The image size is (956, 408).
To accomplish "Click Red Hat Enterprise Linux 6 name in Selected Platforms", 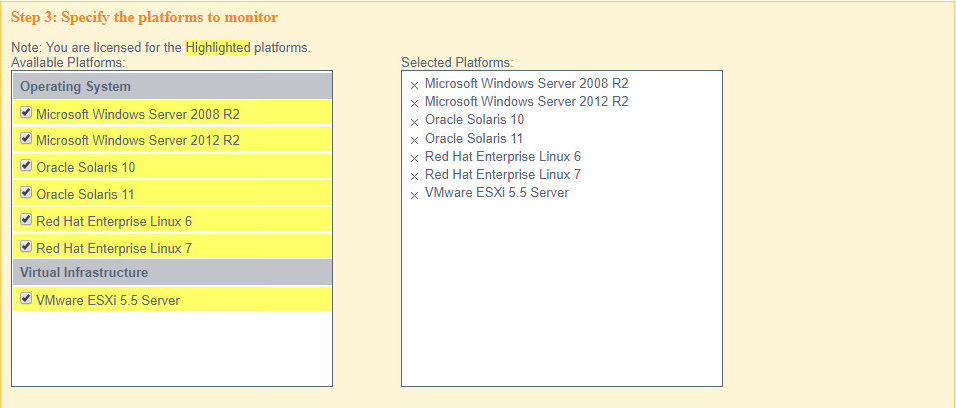I will (502, 157).
